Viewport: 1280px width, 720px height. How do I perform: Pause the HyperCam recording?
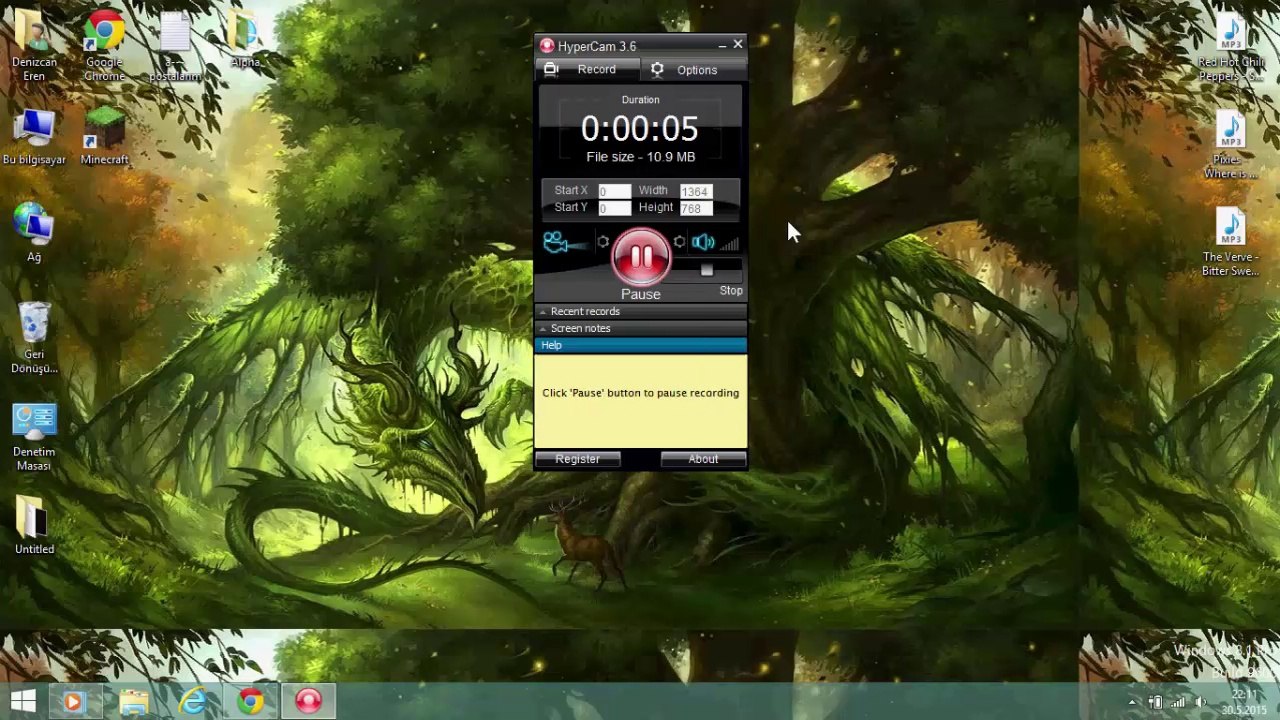coord(641,257)
